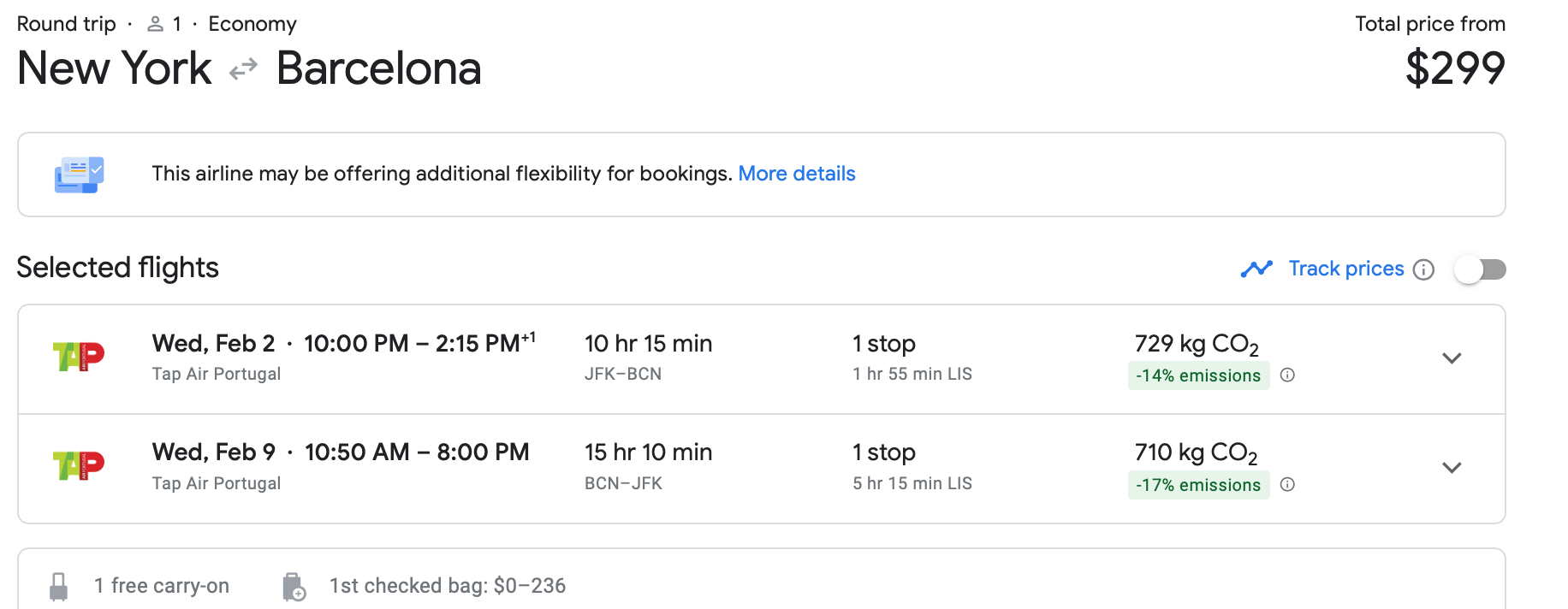The height and width of the screenshot is (609, 1568).
Task: Click the info icon beside Track prices
Action: click(1423, 270)
